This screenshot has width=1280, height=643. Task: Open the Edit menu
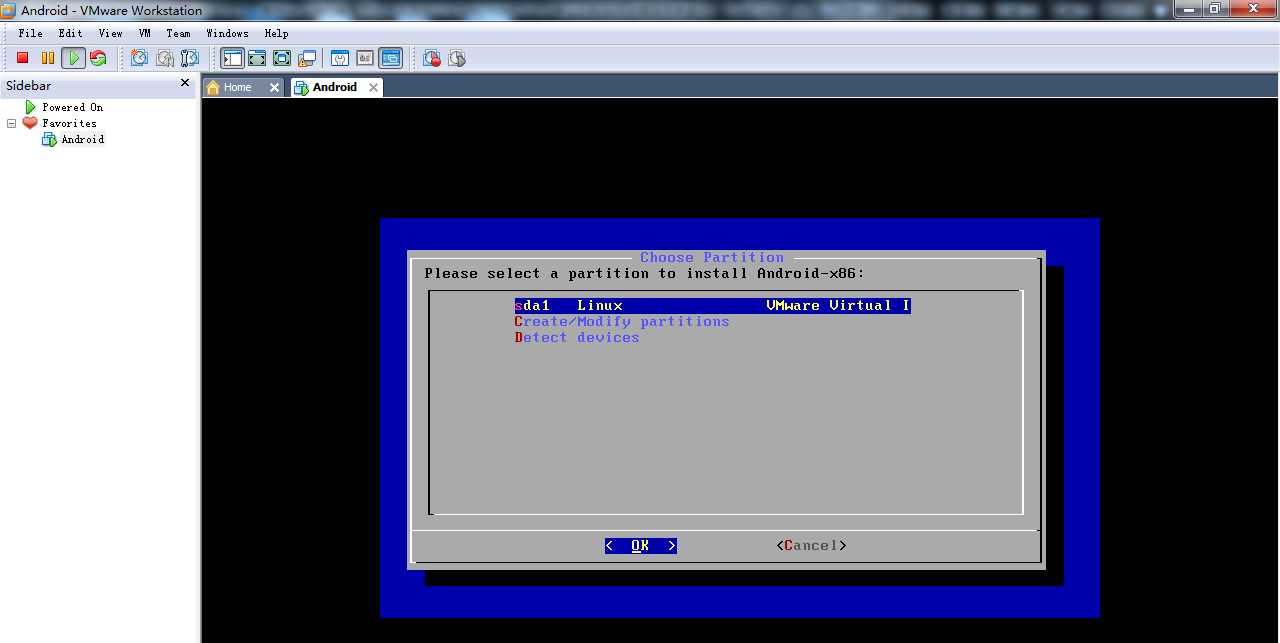pos(70,33)
